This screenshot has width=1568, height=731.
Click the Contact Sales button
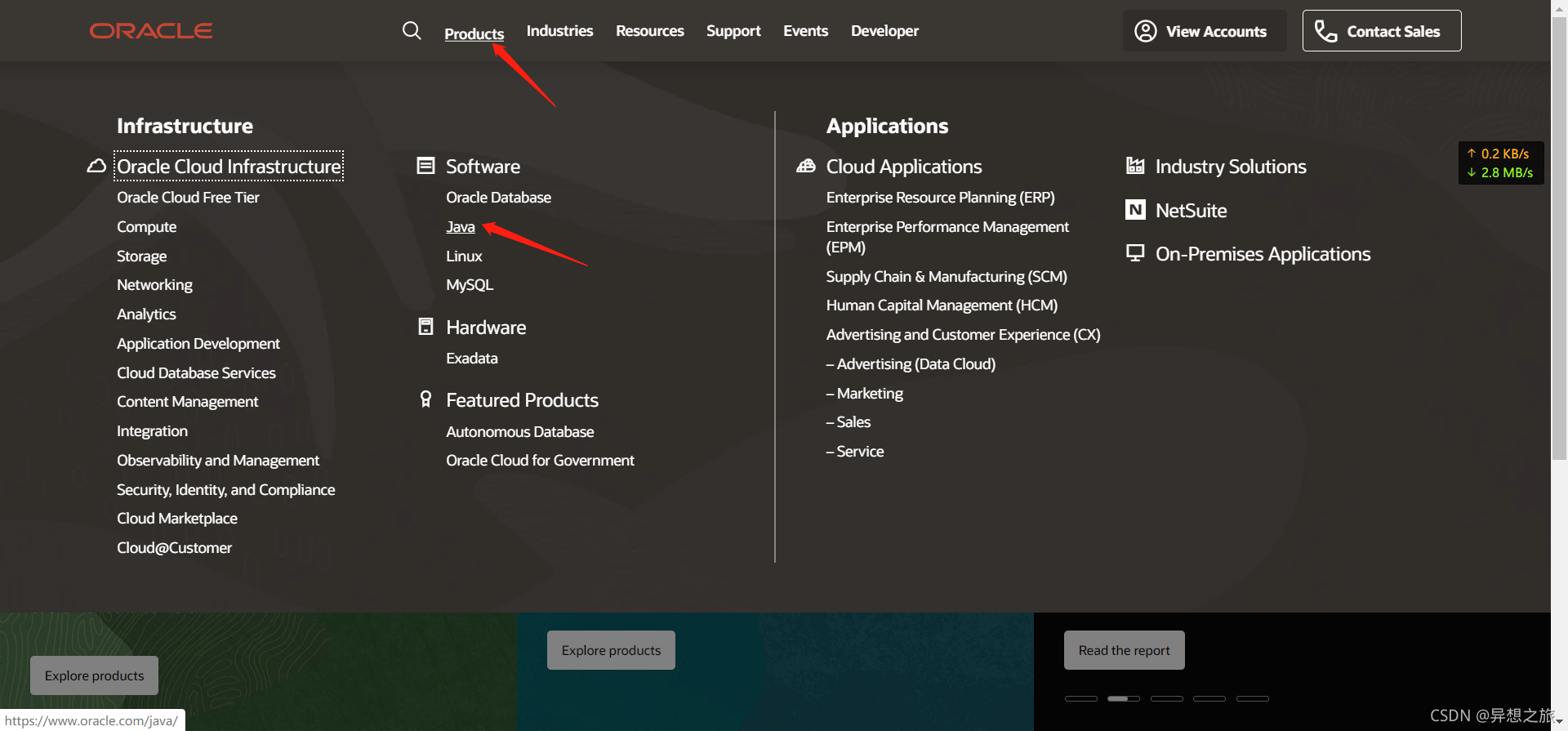1382,31
